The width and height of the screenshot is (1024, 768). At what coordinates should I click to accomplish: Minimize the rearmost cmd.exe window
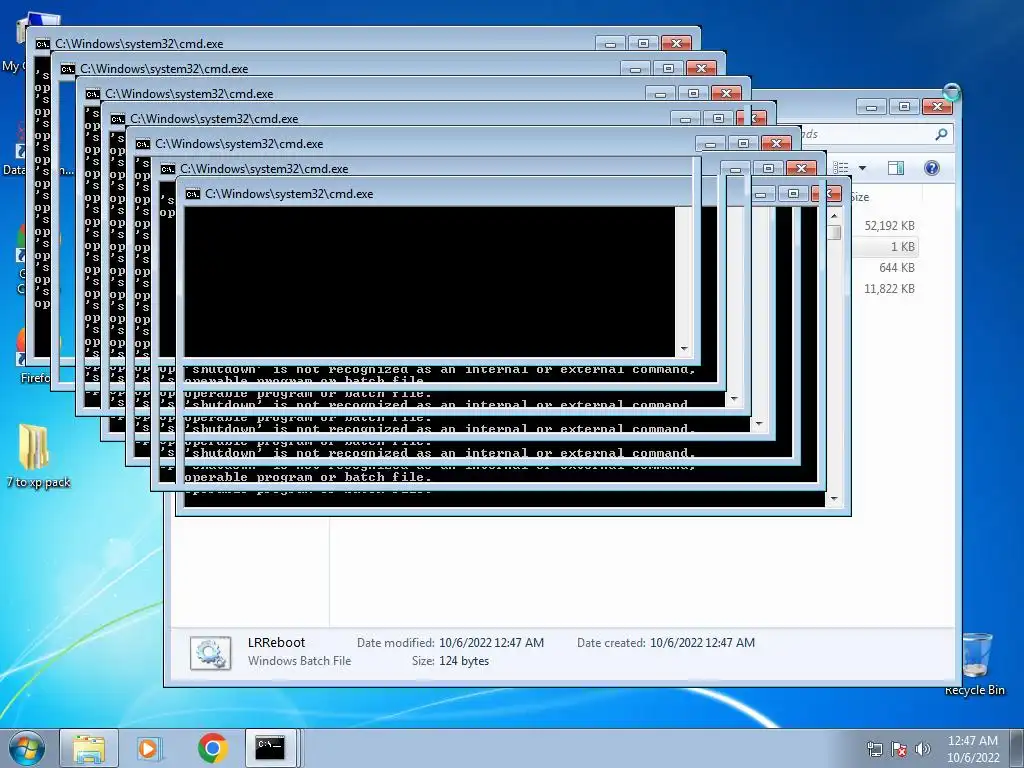pos(611,44)
